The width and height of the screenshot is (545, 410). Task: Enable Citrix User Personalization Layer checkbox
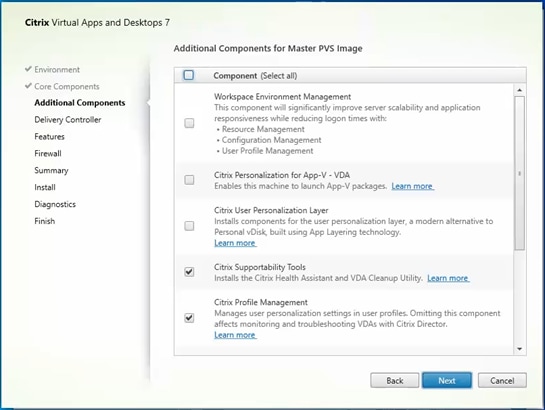tap(189, 226)
